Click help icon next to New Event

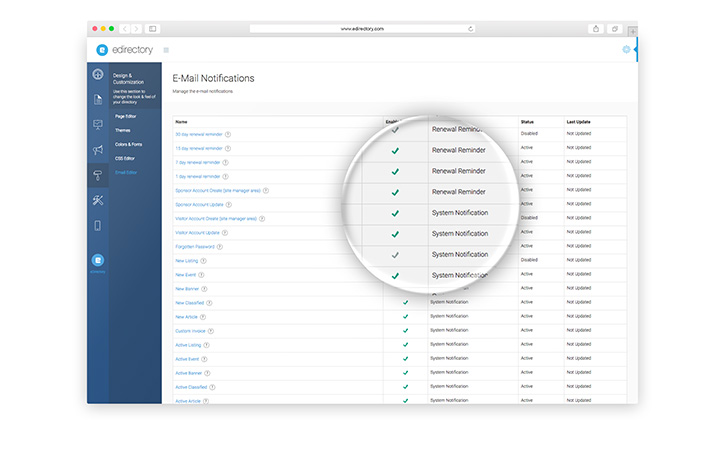tap(201, 275)
